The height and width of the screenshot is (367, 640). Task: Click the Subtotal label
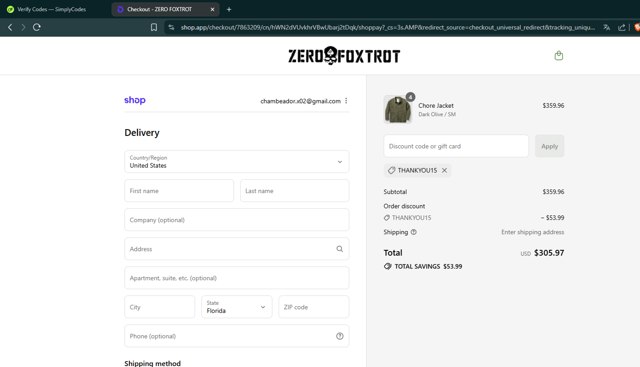(395, 191)
